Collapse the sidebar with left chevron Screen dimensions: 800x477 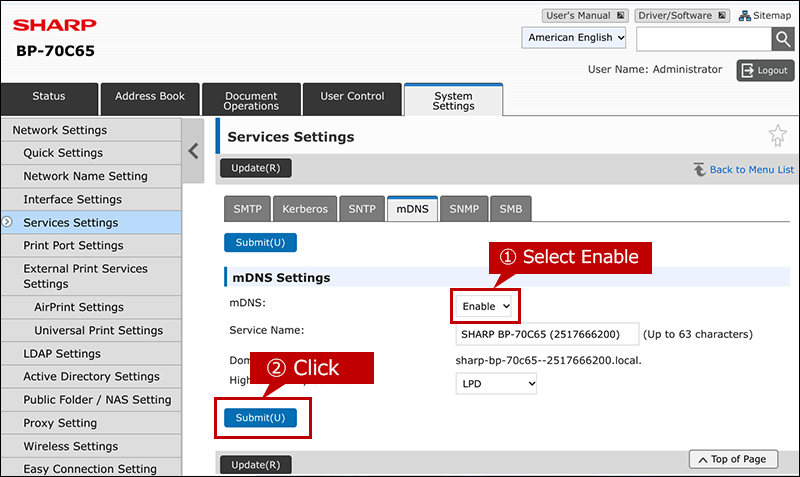tap(193, 151)
